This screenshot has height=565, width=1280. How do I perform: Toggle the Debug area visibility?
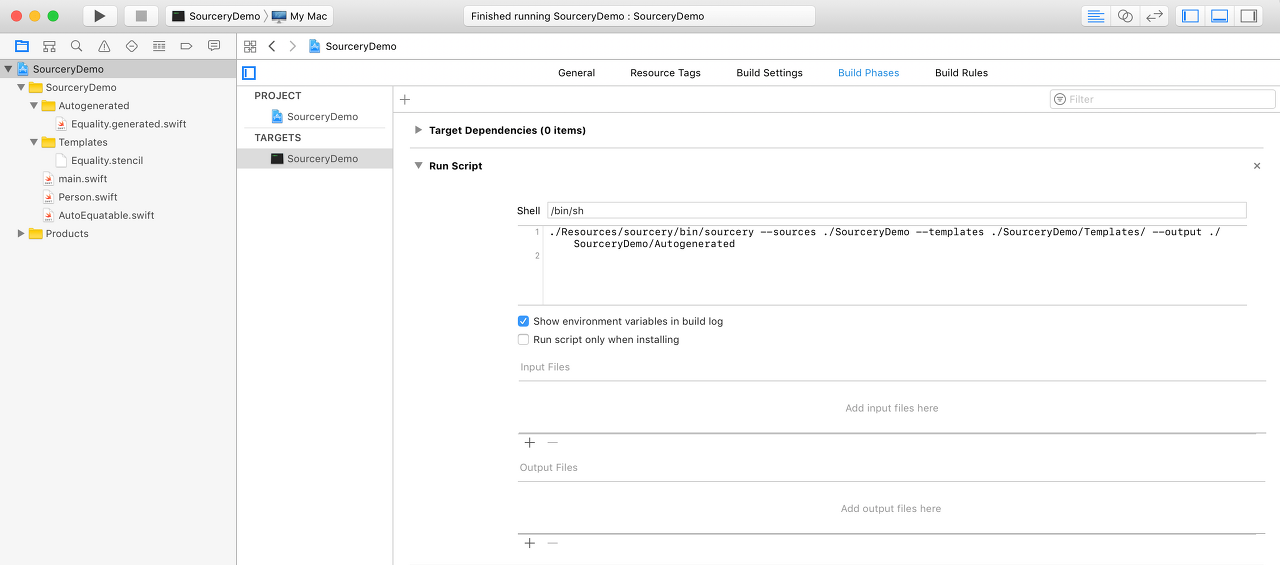tap(1219, 16)
